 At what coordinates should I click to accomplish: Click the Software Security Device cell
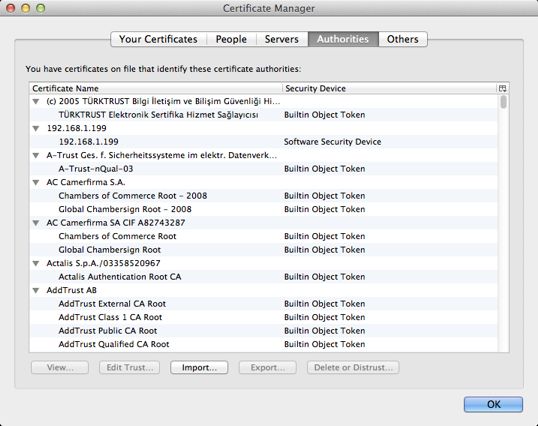(332, 142)
